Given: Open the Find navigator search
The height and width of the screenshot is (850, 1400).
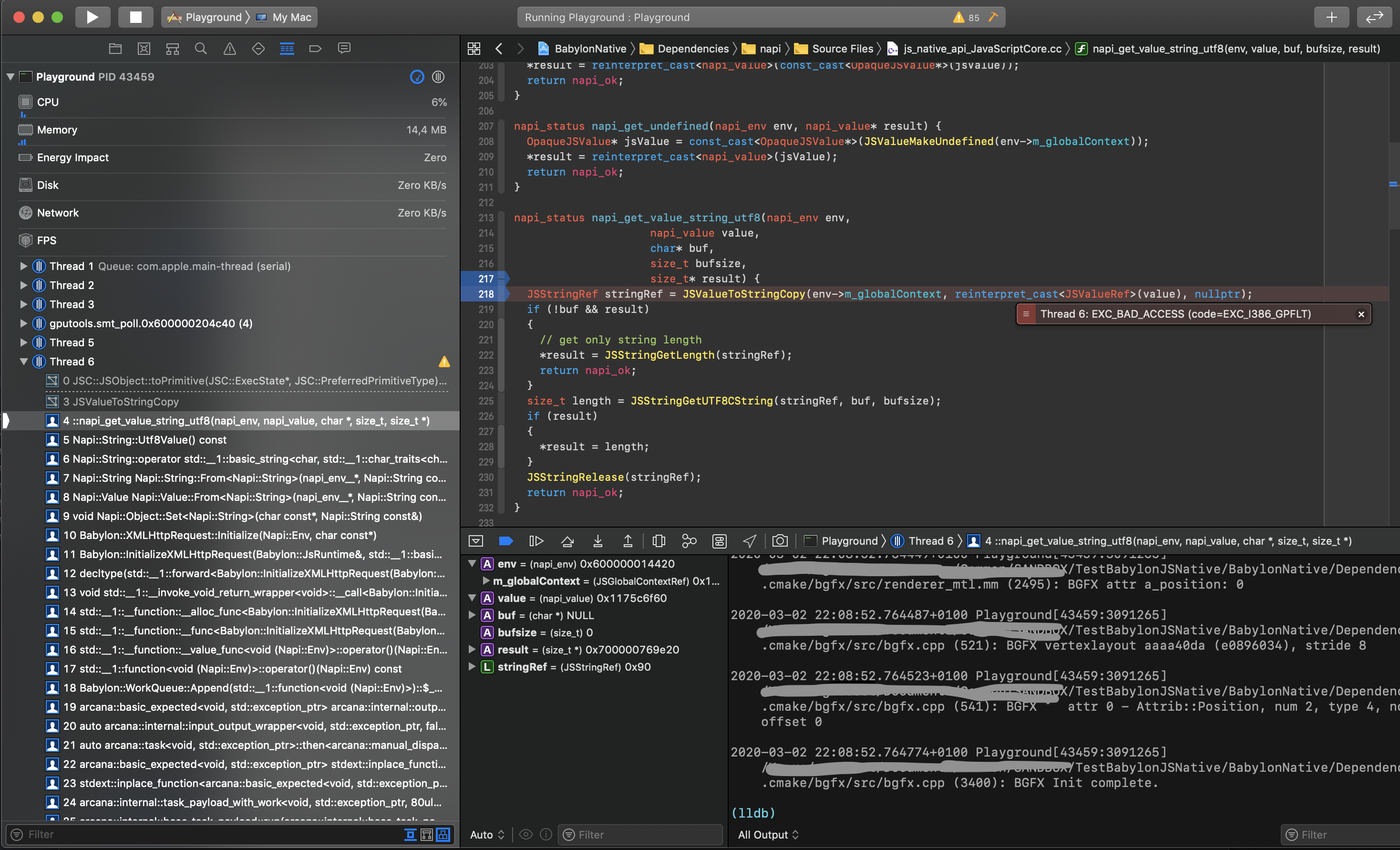Looking at the screenshot, I should click(201, 48).
